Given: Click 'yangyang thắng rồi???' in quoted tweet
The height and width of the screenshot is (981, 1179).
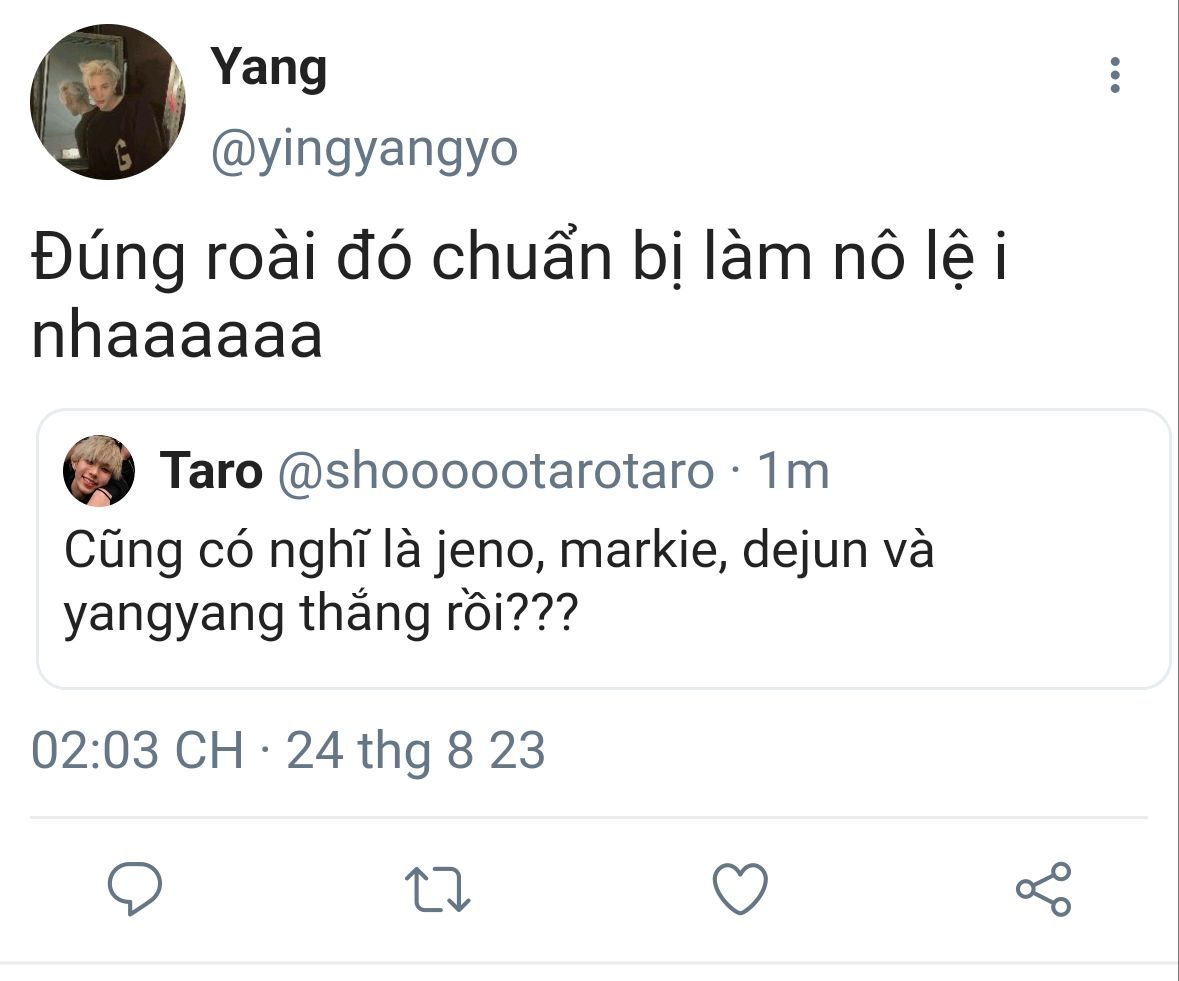Looking at the screenshot, I should 321,614.
